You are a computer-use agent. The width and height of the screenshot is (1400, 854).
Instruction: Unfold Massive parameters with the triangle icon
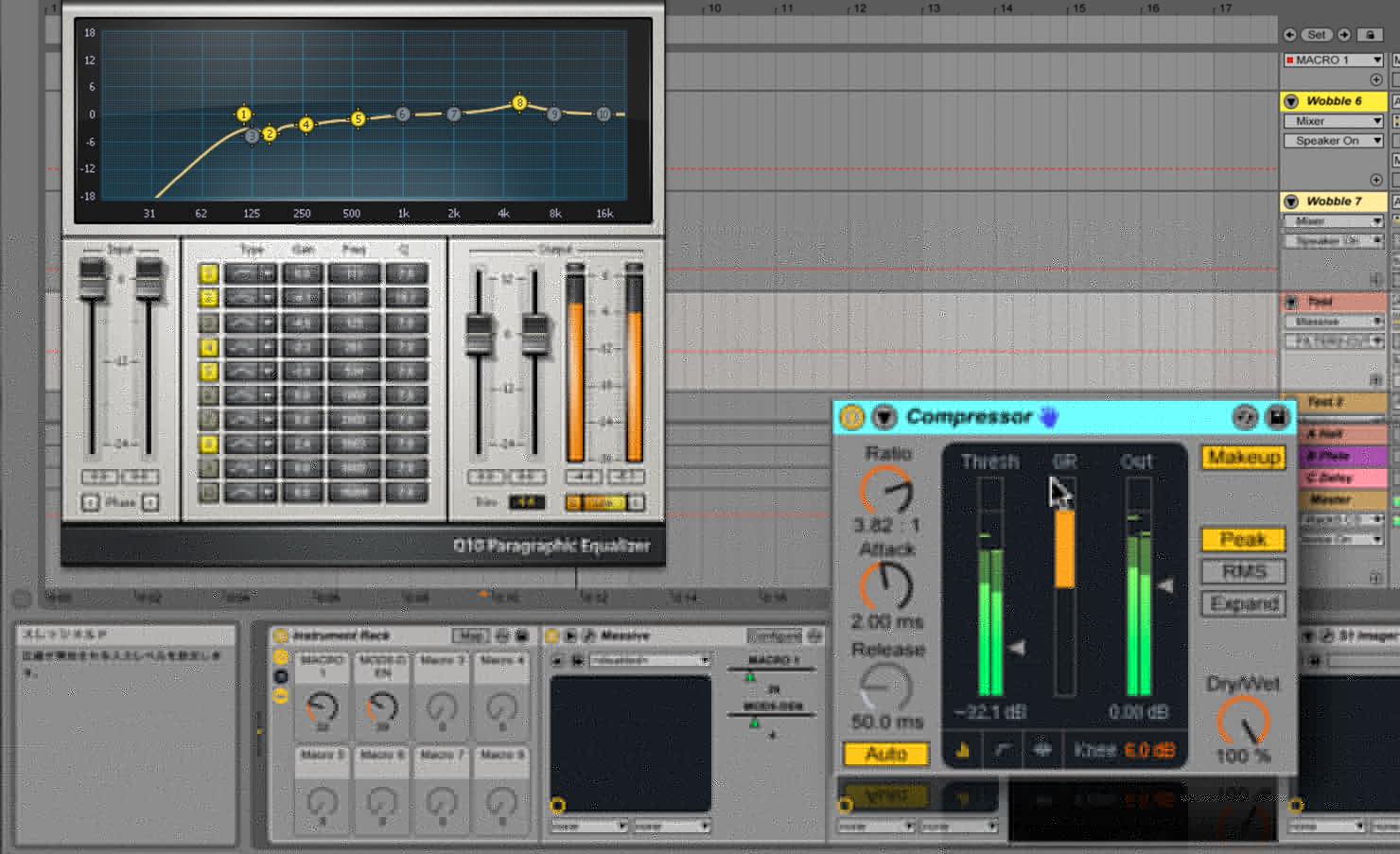[571, 636]
